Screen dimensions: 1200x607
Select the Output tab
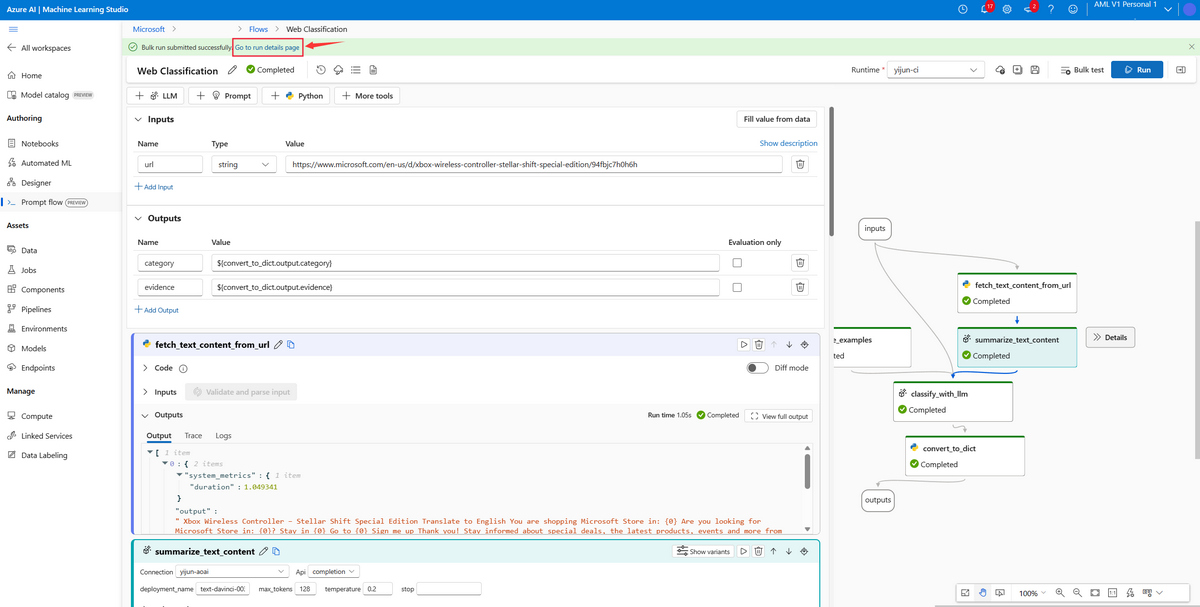point(159,436)
